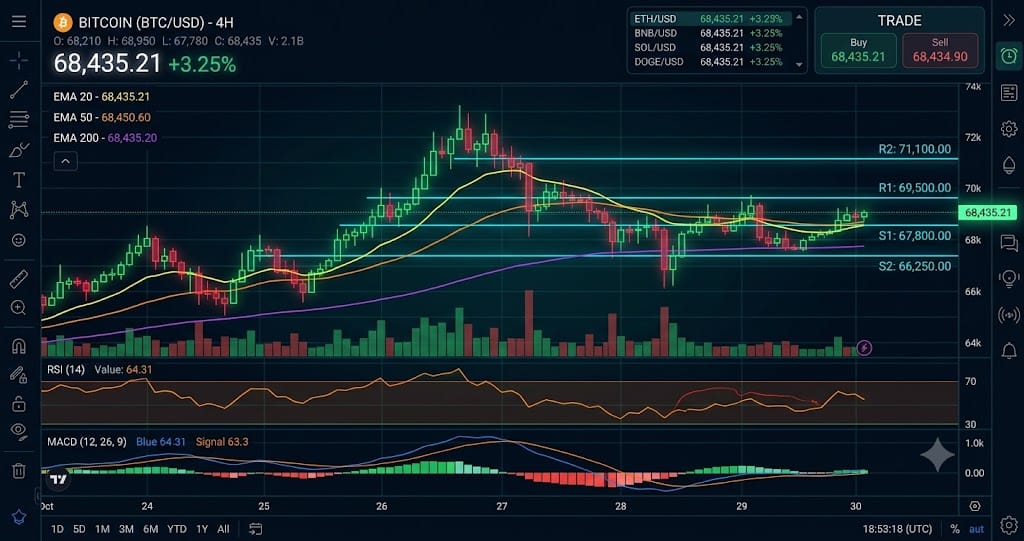Select the 6M time range
The image size is (1024, 541).
(150, 529)
